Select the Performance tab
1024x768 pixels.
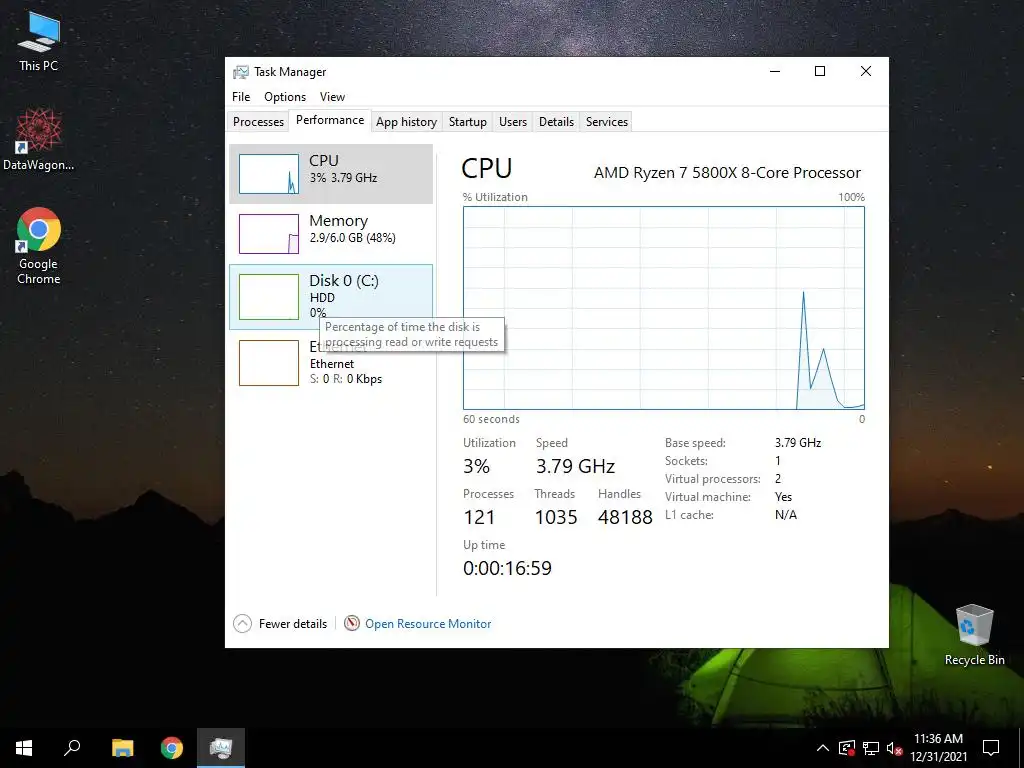pos(330,120)
